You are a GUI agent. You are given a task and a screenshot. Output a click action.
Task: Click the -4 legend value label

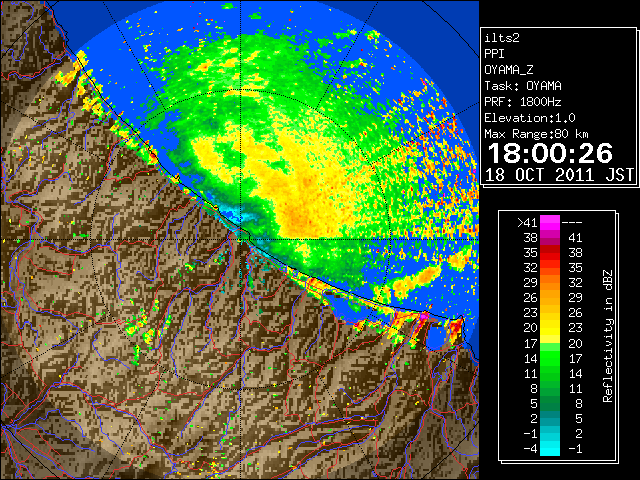[x=530, y=449]
